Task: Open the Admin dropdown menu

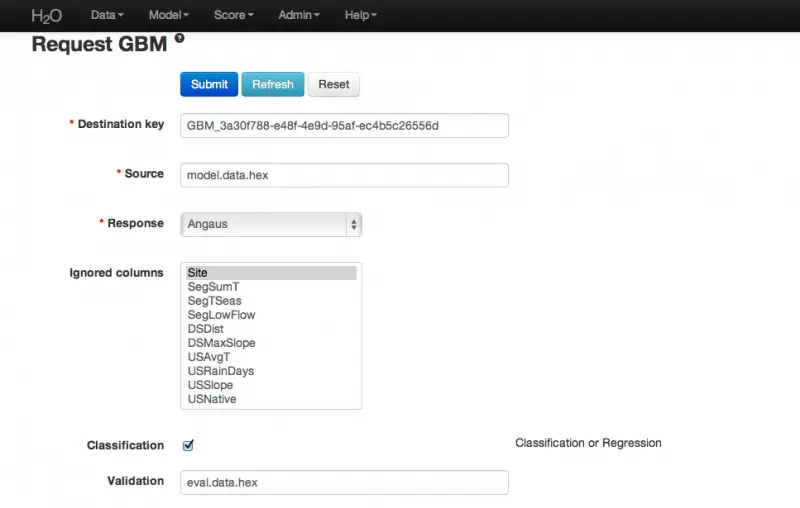Action: point(299,15)
